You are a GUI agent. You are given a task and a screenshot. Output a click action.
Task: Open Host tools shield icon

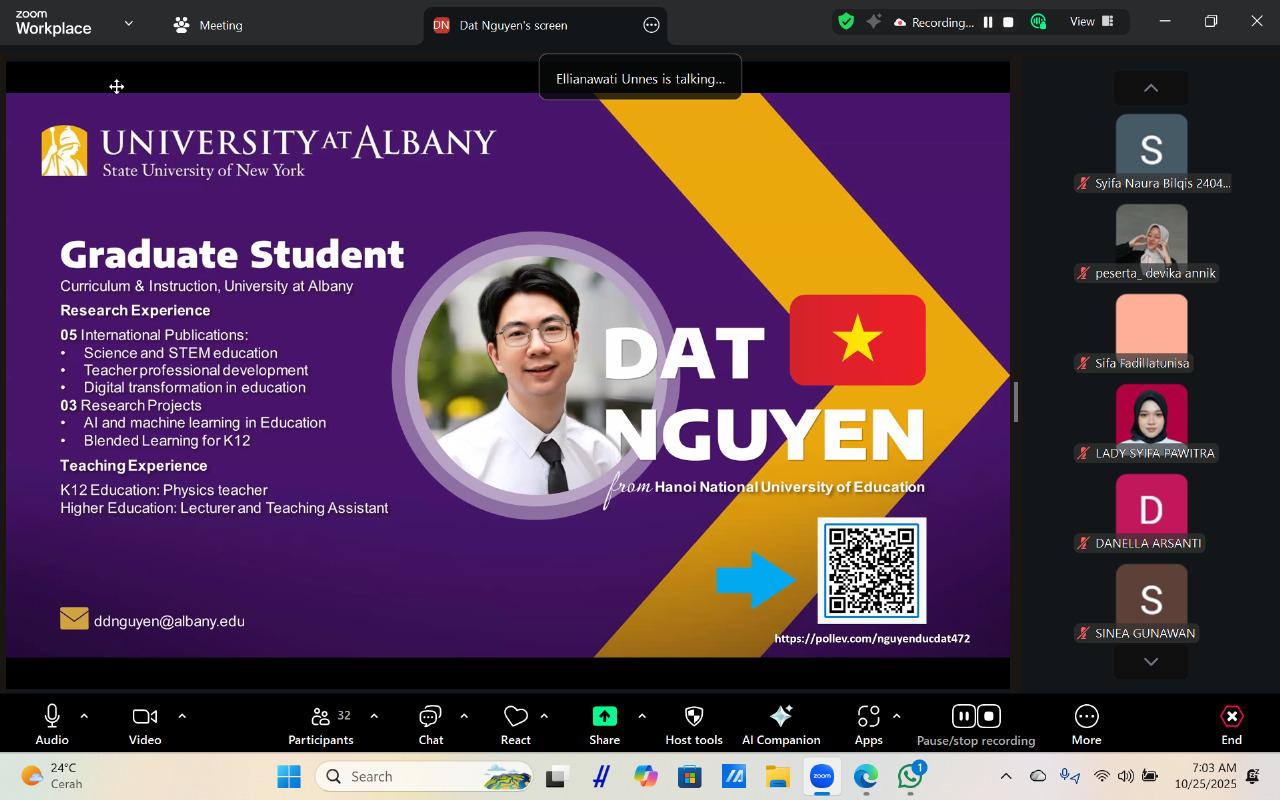(693, 716)
